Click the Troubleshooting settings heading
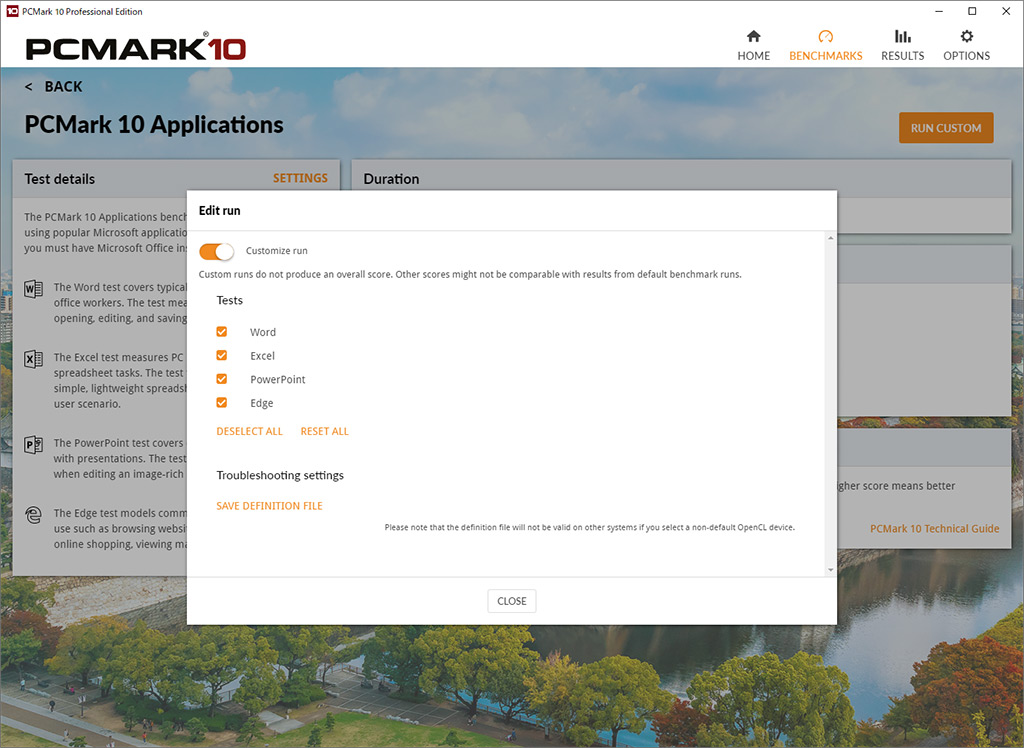This screenshot has height=748, width=1024. point(280,476)
